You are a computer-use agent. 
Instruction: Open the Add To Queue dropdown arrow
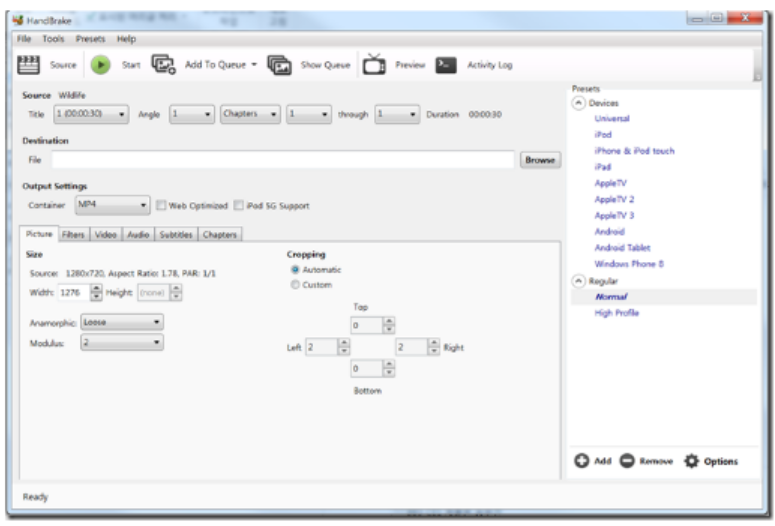coord(254,65)
